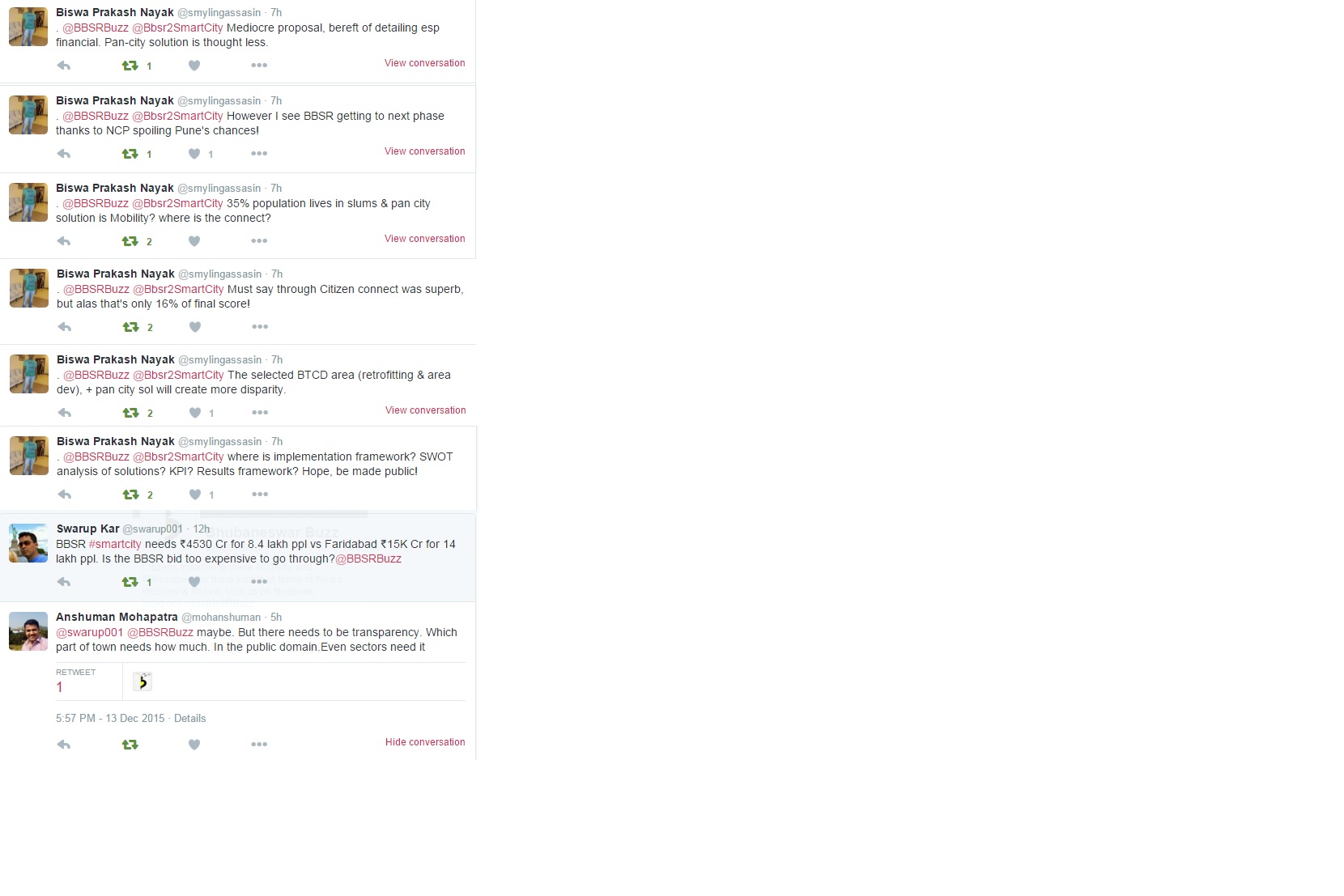
Task: Like the tweet about NCP spoiling Pune's chances
Action: coord(194,154)
